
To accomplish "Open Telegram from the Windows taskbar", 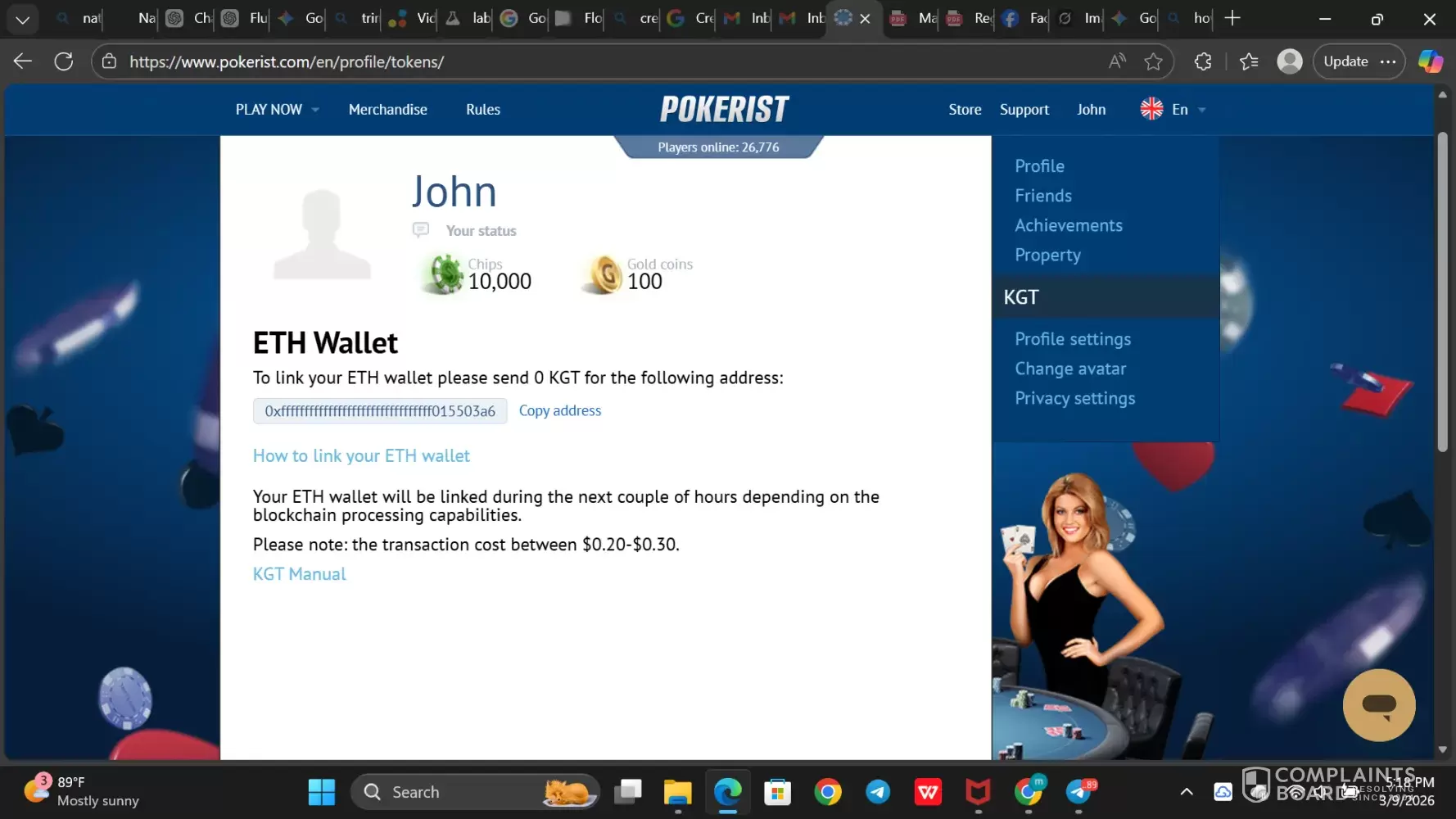I will point(878,792).
